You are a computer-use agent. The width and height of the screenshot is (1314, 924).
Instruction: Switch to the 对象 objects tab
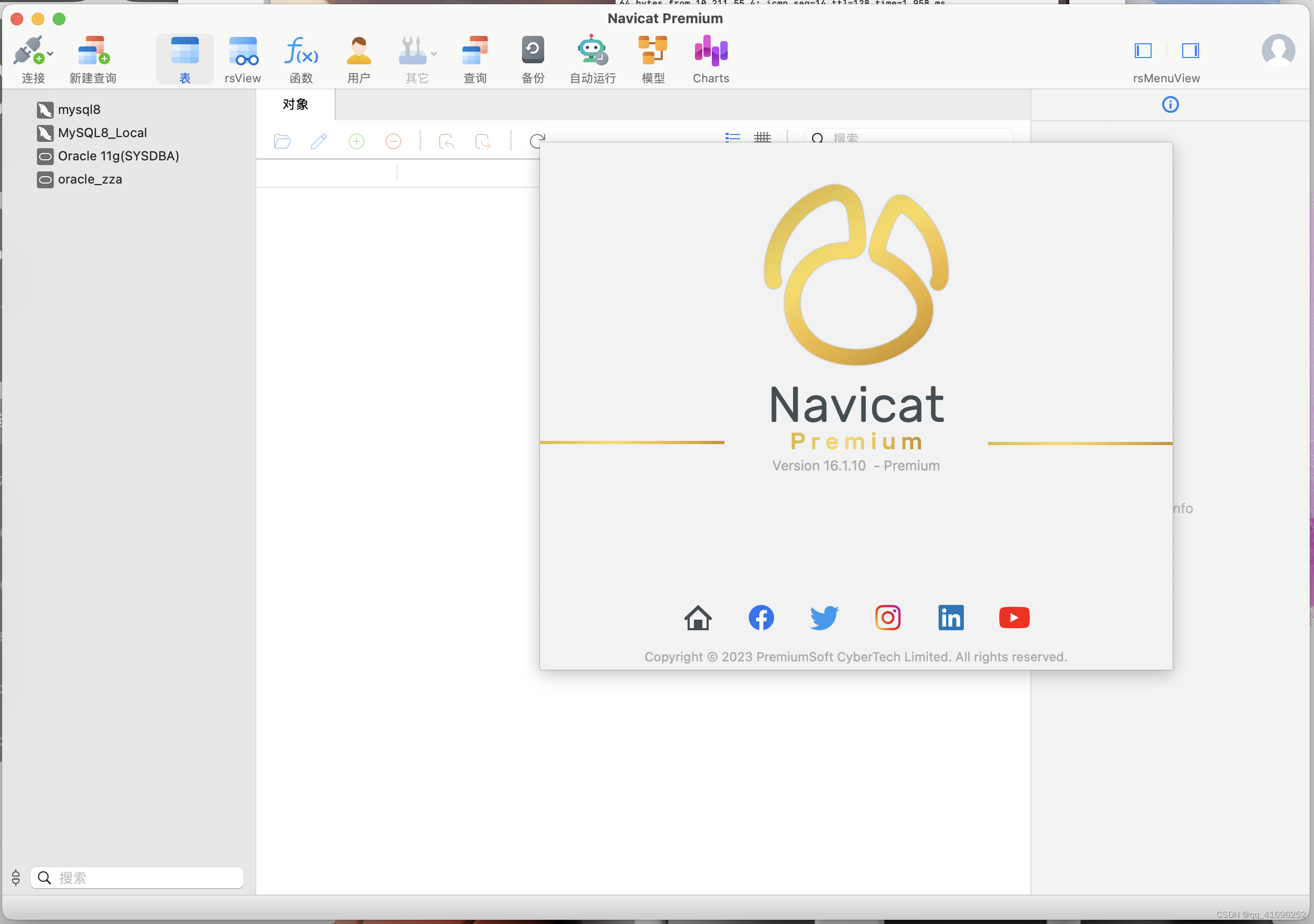[x=295, y=104]
